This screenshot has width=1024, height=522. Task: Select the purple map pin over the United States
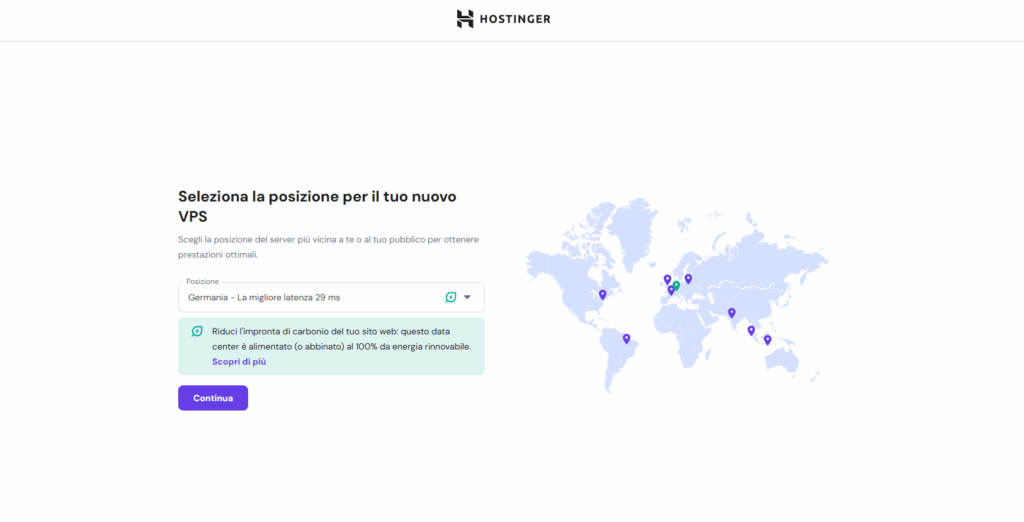(603, 295)
